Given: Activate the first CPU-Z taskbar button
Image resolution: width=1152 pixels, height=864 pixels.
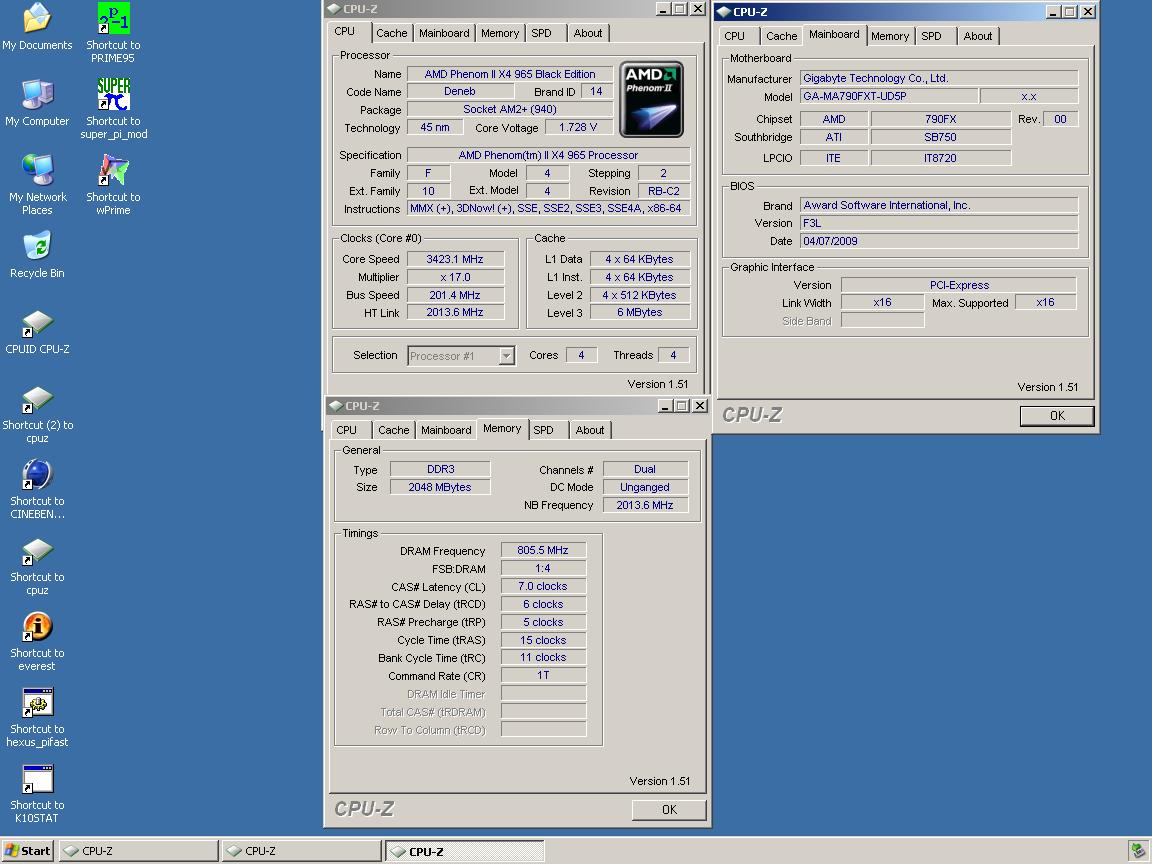Looking at the screenshot, I should pos(138,851).
